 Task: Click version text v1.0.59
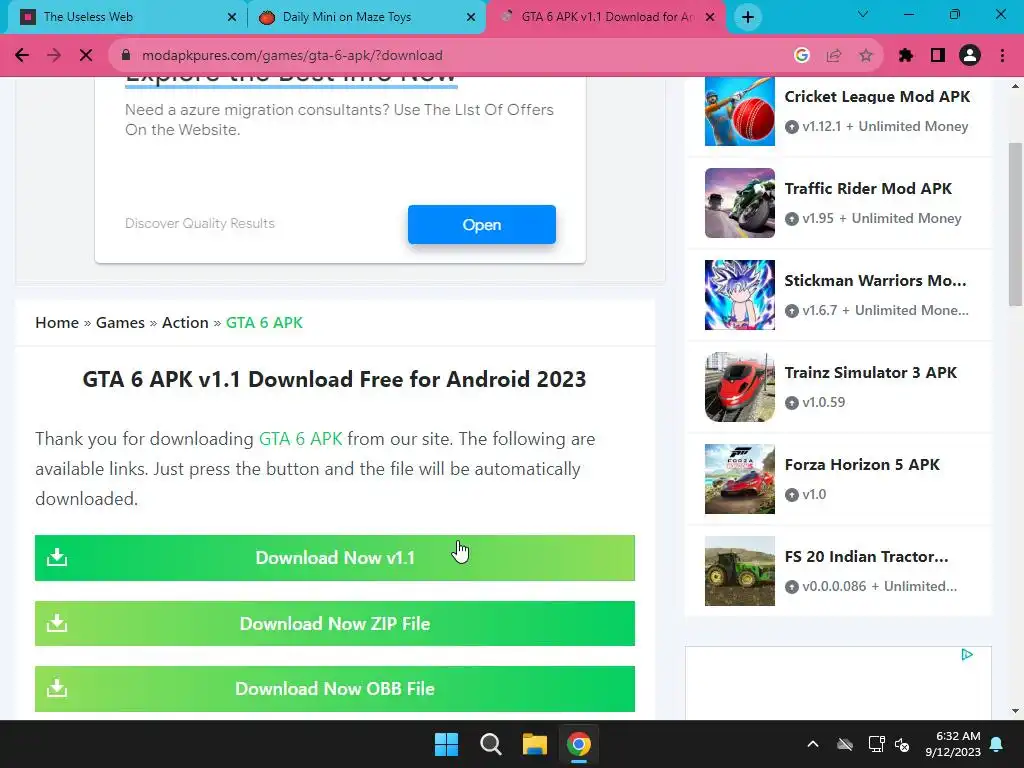(824, 402)
